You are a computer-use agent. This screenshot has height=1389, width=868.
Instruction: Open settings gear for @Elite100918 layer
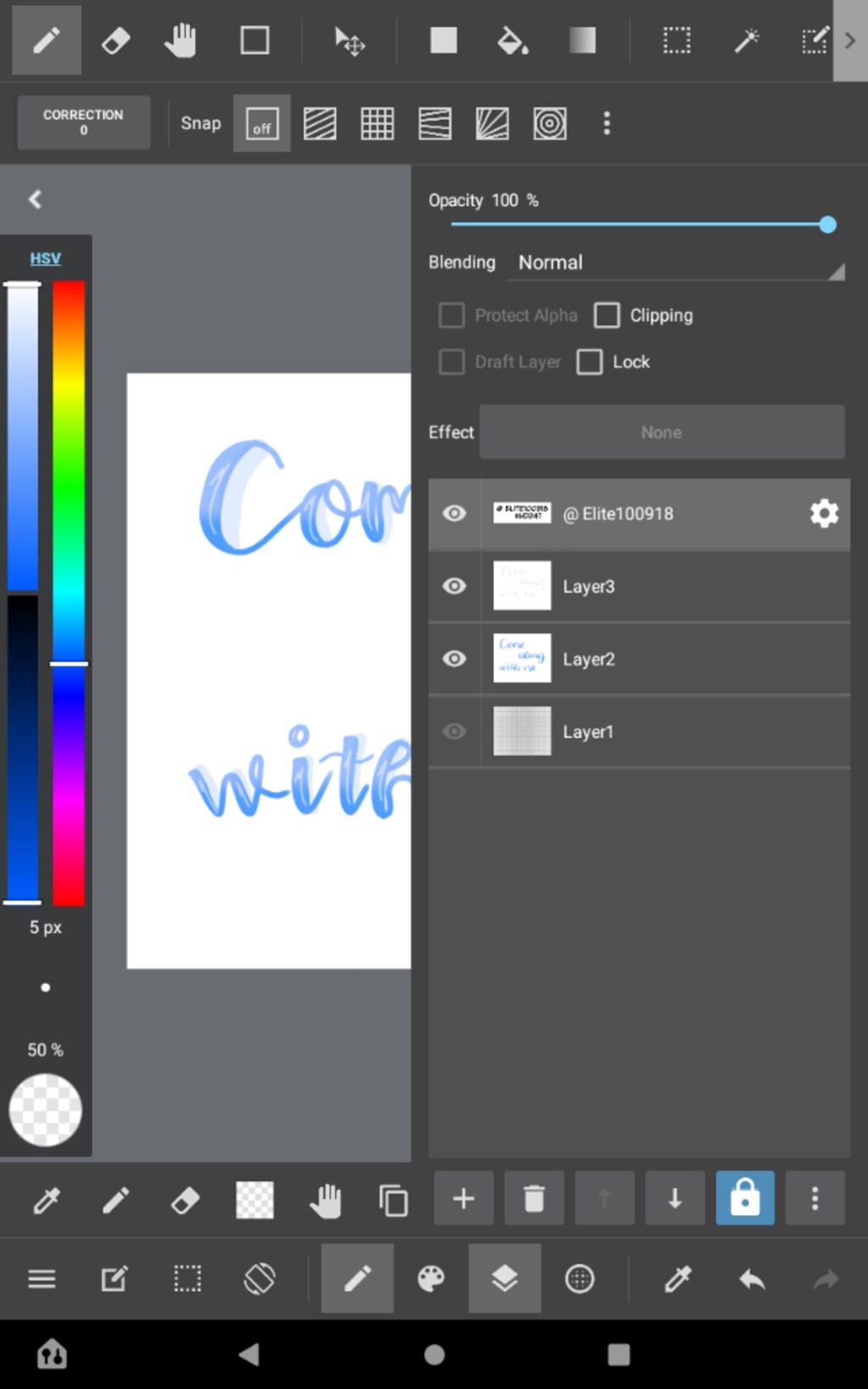click(x=824, y=513)
